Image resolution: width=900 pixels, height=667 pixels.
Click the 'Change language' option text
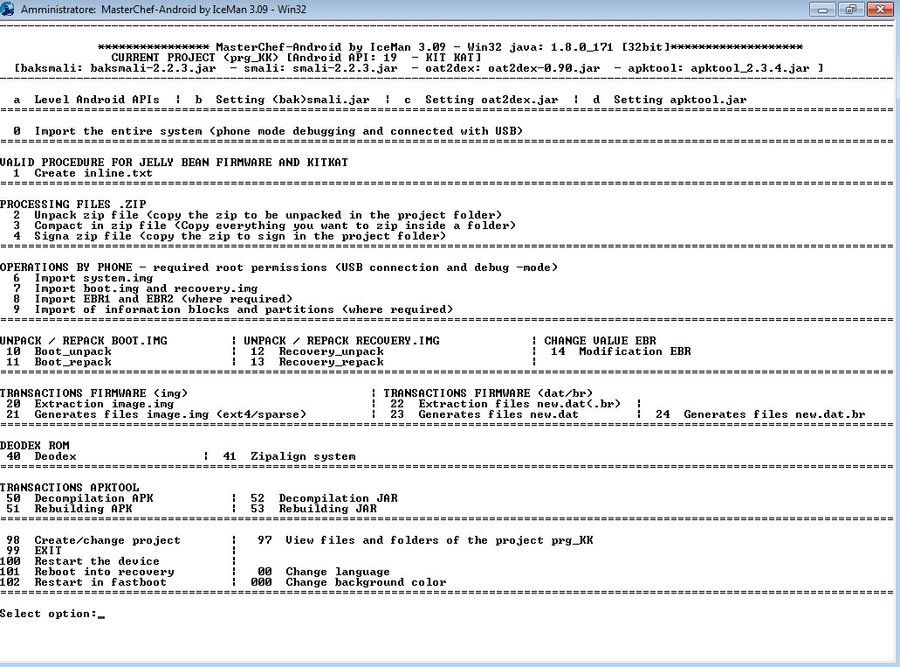click(x=338, y=571)
